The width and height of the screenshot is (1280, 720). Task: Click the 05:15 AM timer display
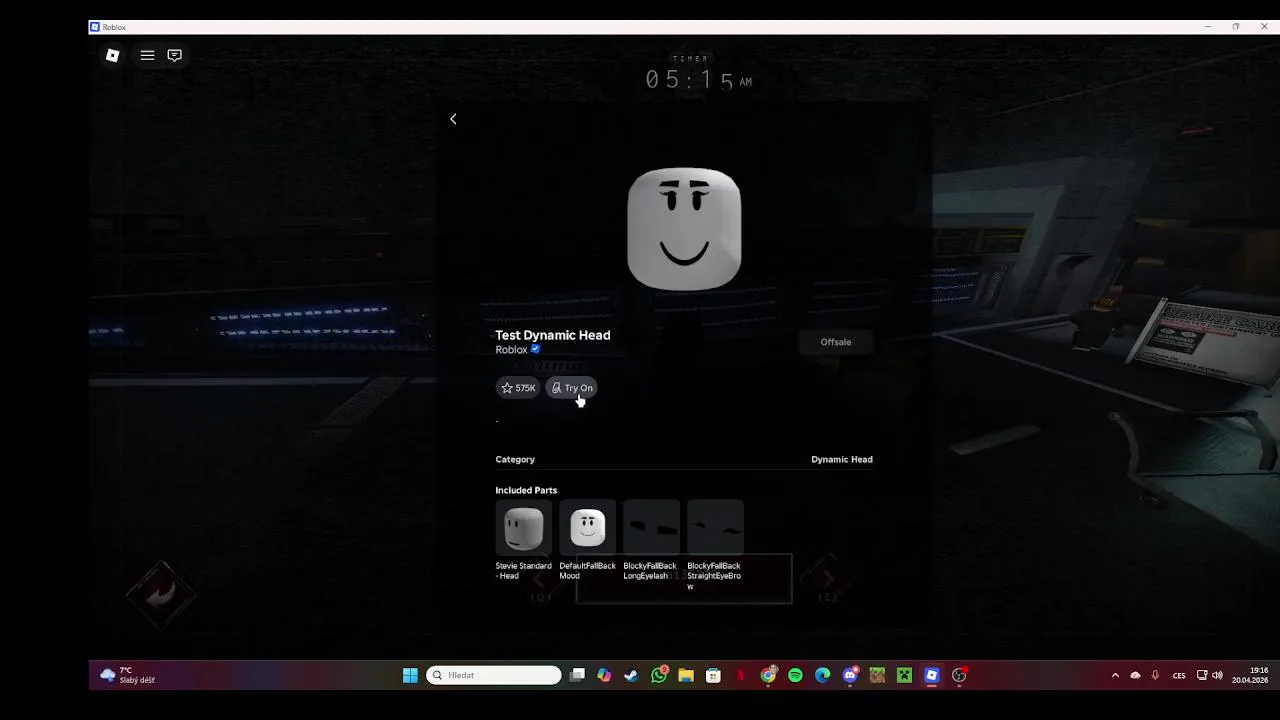pyautogui.click(x=698, y=80)
